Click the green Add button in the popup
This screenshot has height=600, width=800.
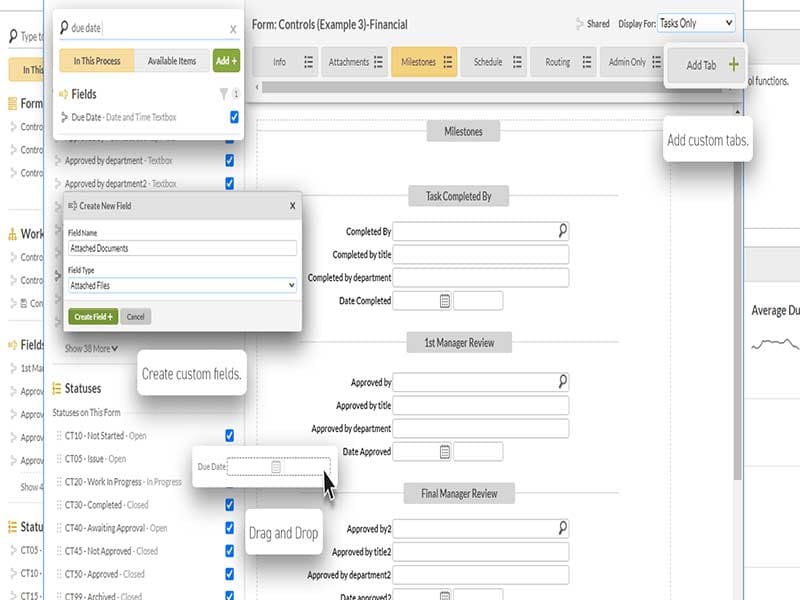(x=227, y=60)
